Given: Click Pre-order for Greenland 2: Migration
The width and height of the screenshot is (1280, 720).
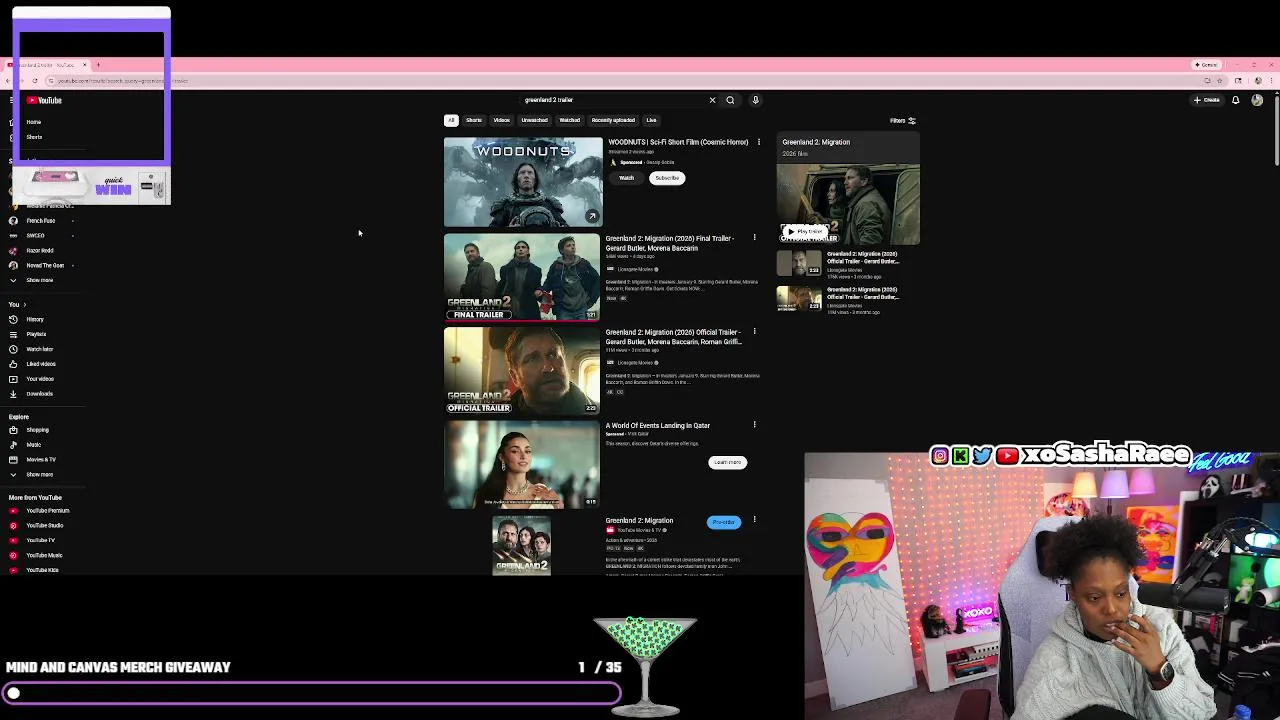Looking at the screenshot, I should (x=723, y=522).
